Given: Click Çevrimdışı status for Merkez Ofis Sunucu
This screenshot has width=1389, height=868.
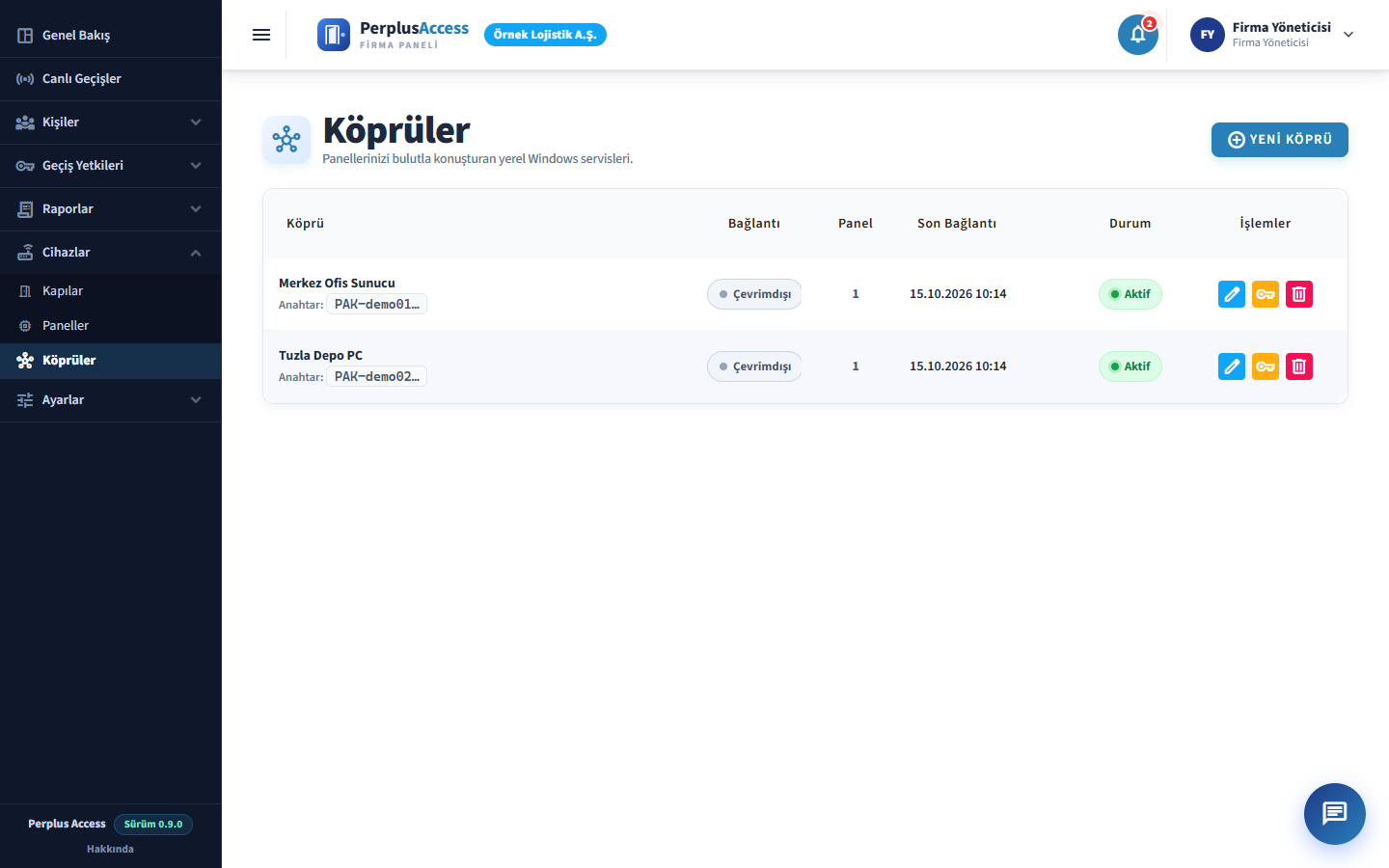Looking at the screenshot, I should 754,294.
